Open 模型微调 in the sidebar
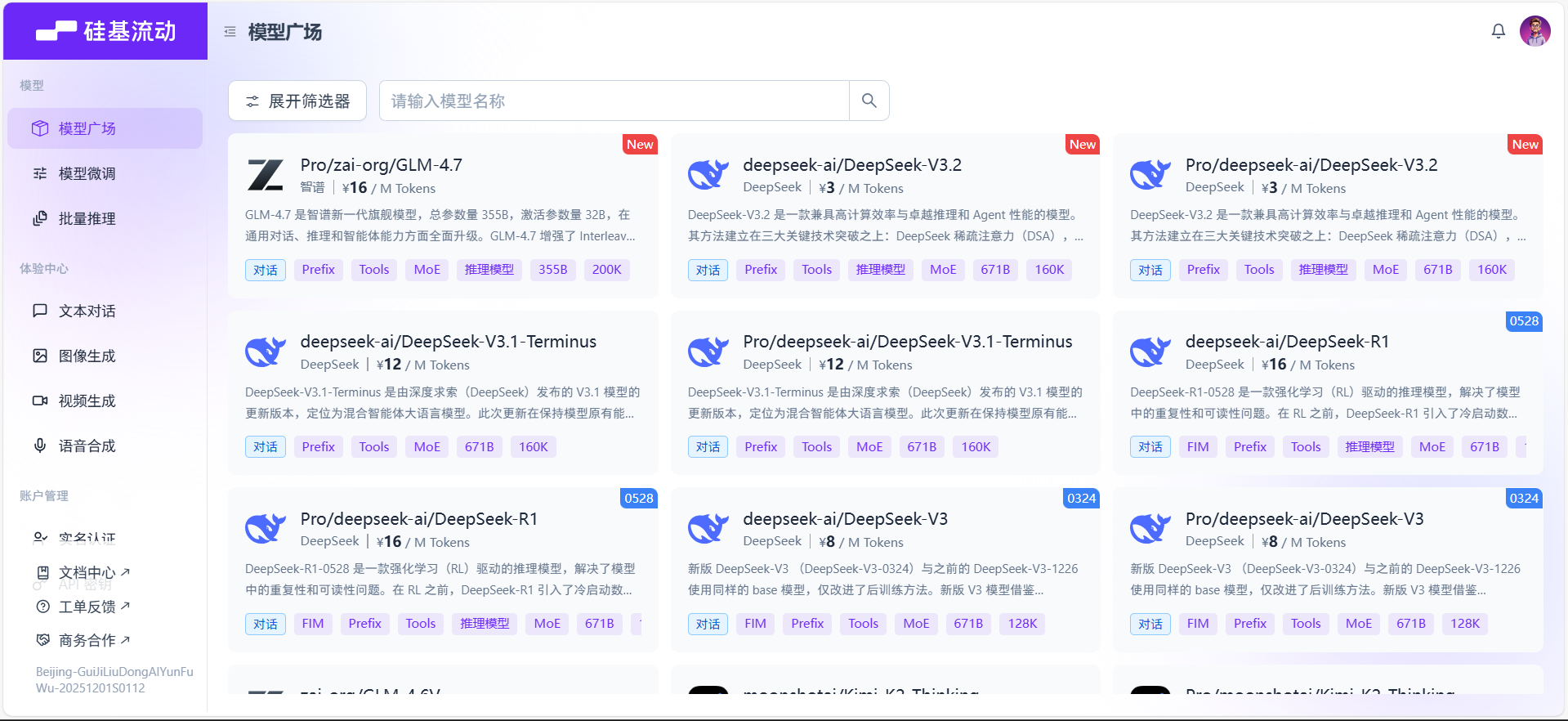Viewport: 1568px width, 721px height. click(105, 173)
